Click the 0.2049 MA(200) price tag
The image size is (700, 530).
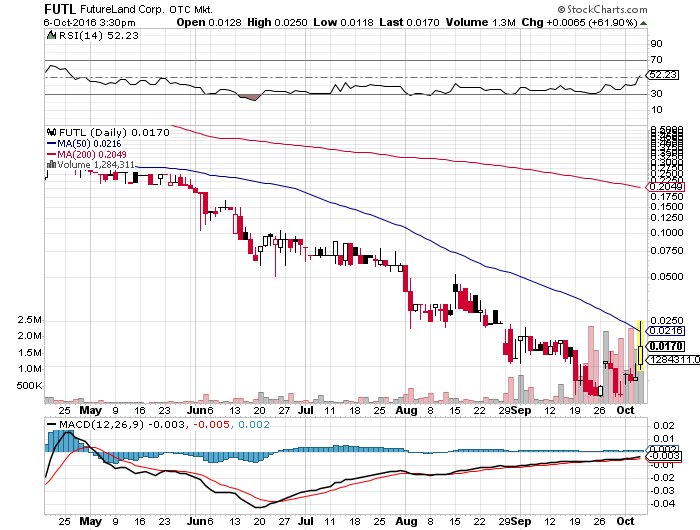(x=666, y=187)
